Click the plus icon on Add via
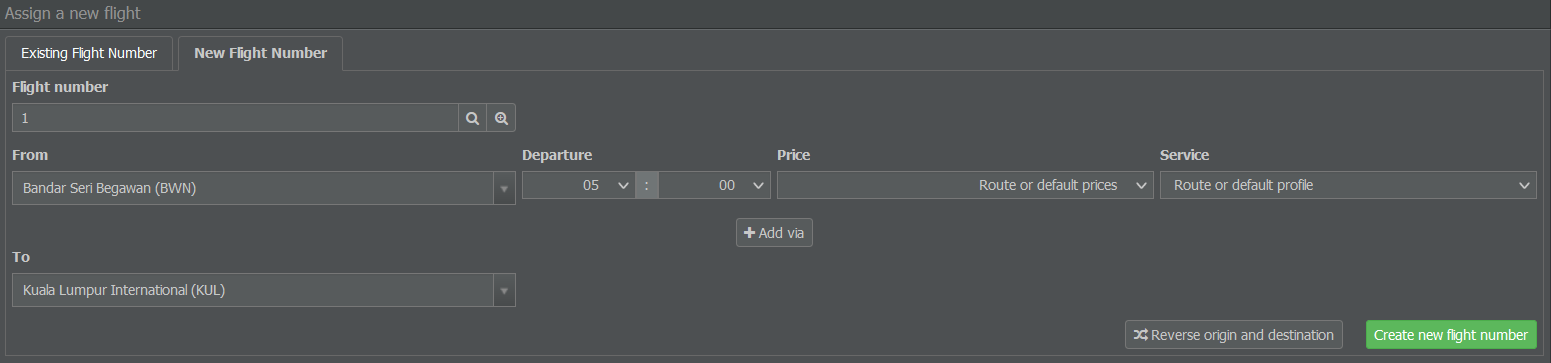1551x363 pixels. coord(749,233)
